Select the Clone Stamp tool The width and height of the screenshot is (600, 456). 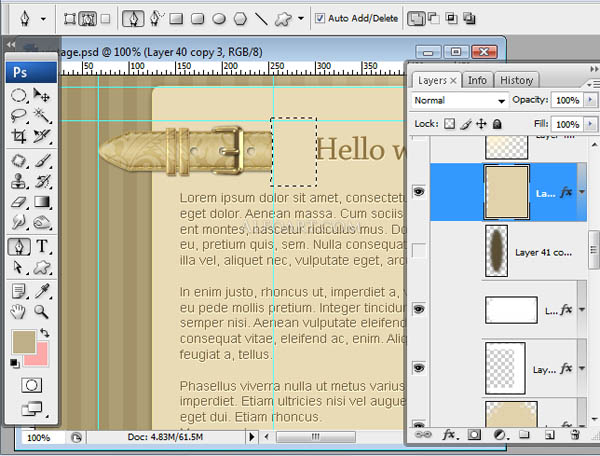(x=18, y=181)
